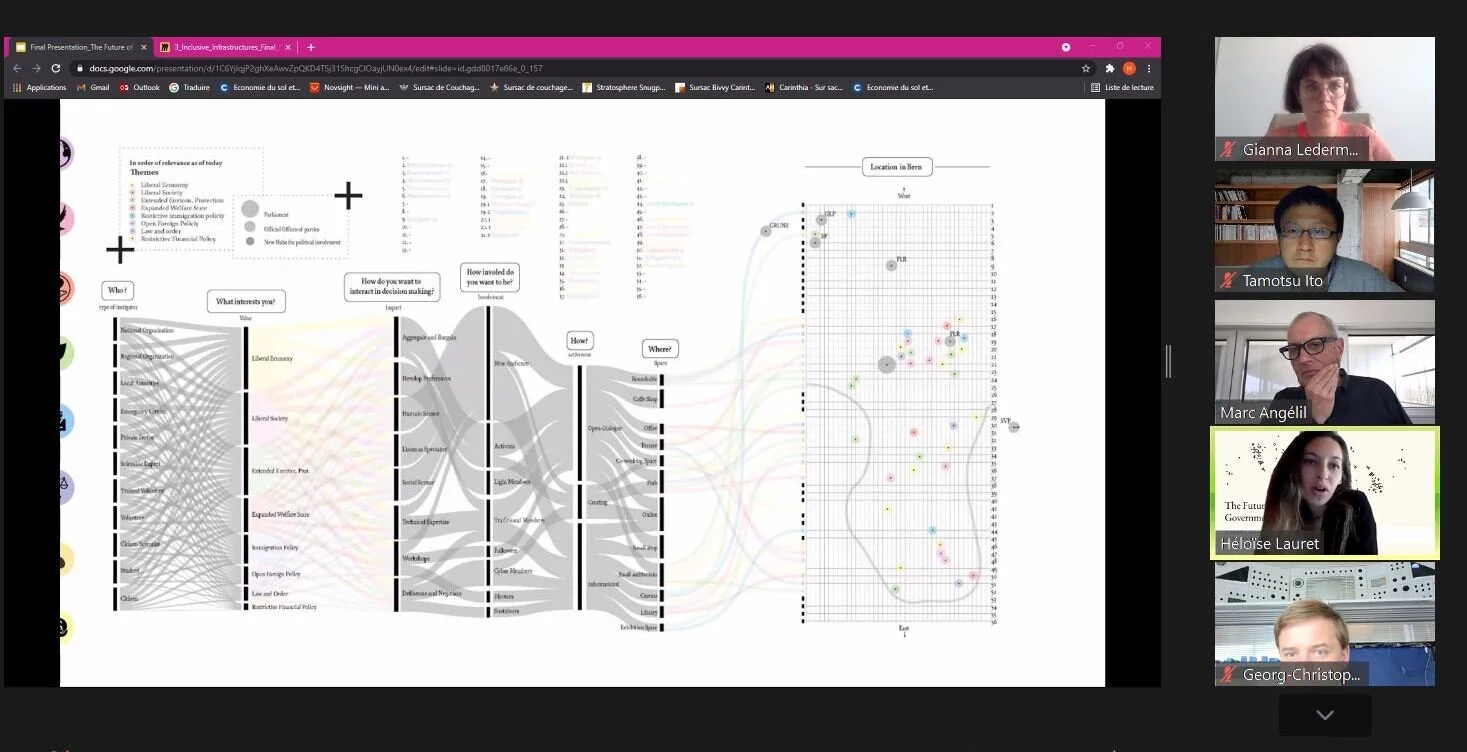Click Tamotsu Ito's muted microphone icon
Screen dimensions: 1467x752
(1228, 281)
